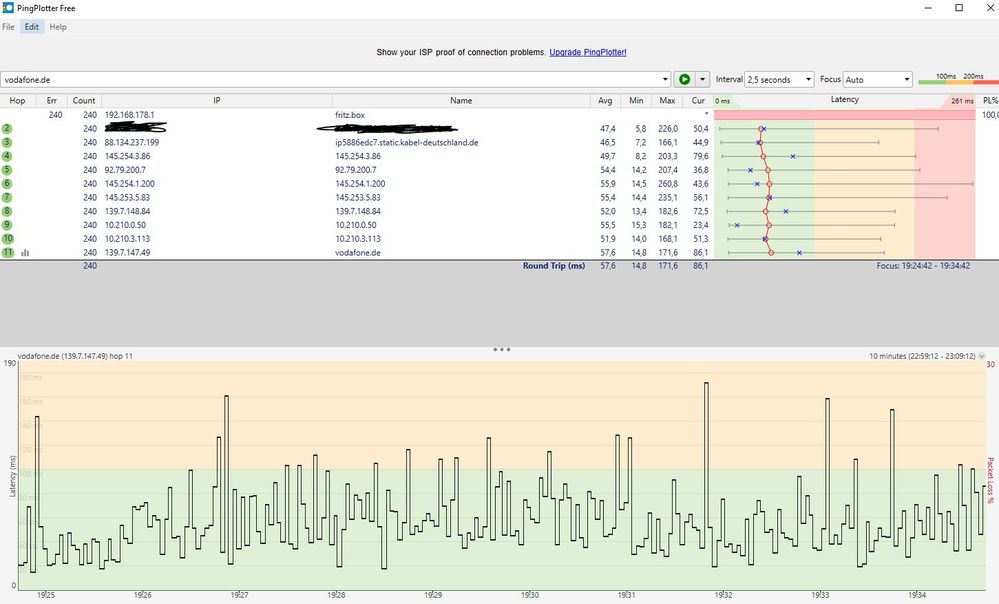The height and width of the screenshot is (604, 999).
Task: Click the 260,8 max value in hop 6 row
Action: [x=668, y=183]
